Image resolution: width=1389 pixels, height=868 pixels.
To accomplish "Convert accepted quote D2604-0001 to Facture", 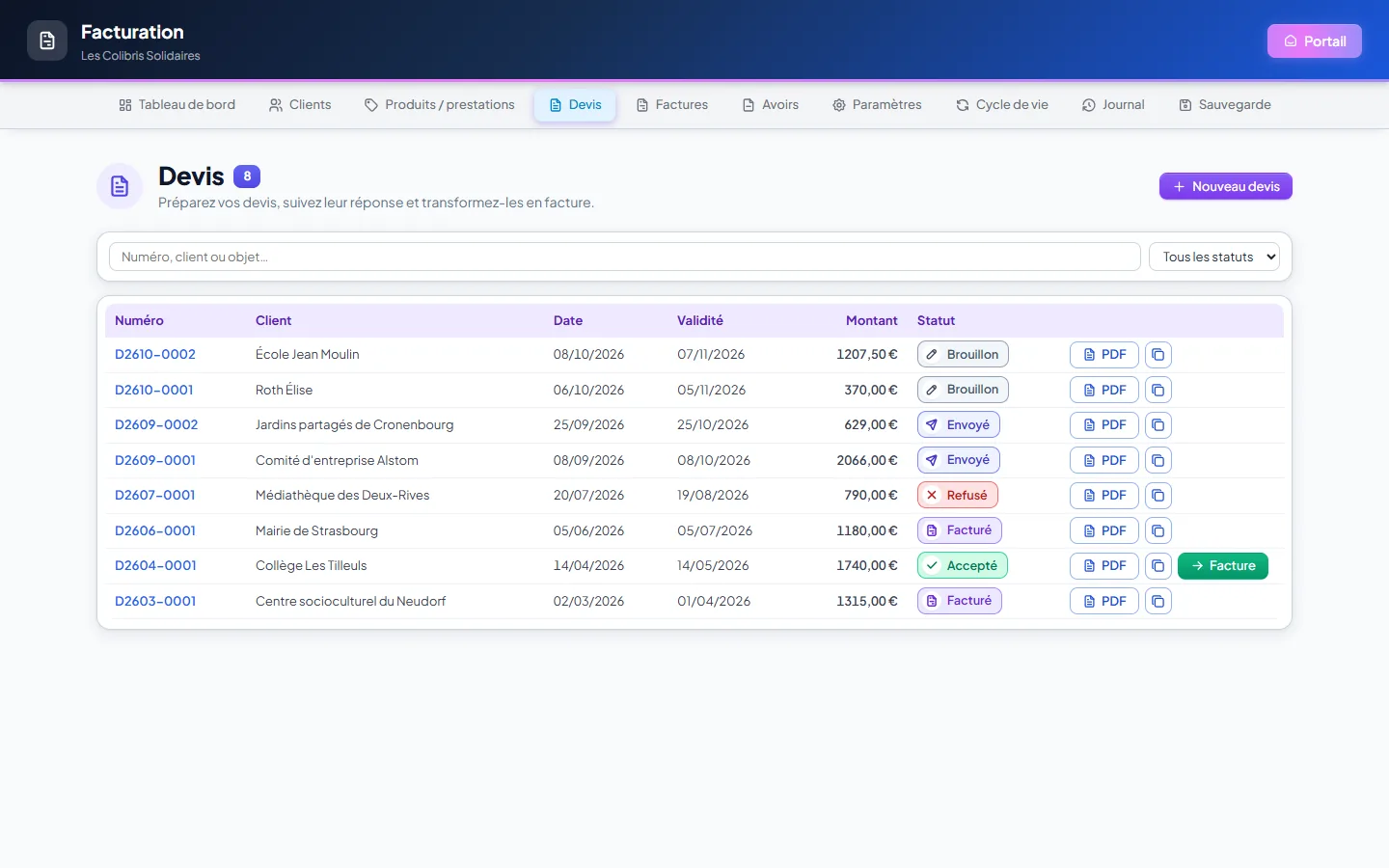I will click(1223, 566).
